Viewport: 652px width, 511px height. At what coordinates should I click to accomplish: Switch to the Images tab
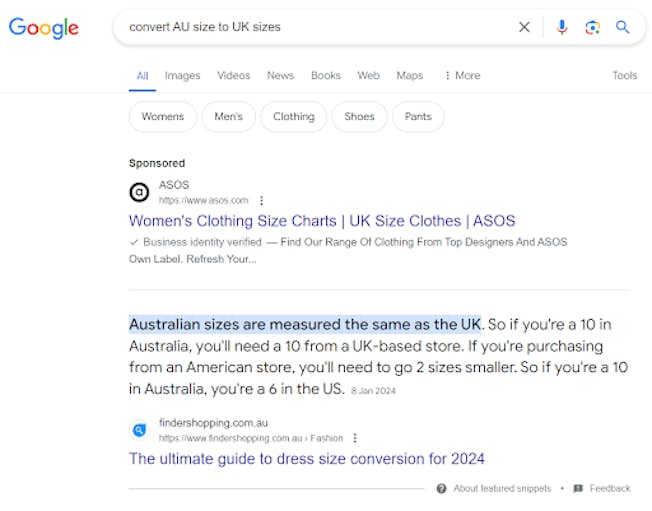pos(182,75)
